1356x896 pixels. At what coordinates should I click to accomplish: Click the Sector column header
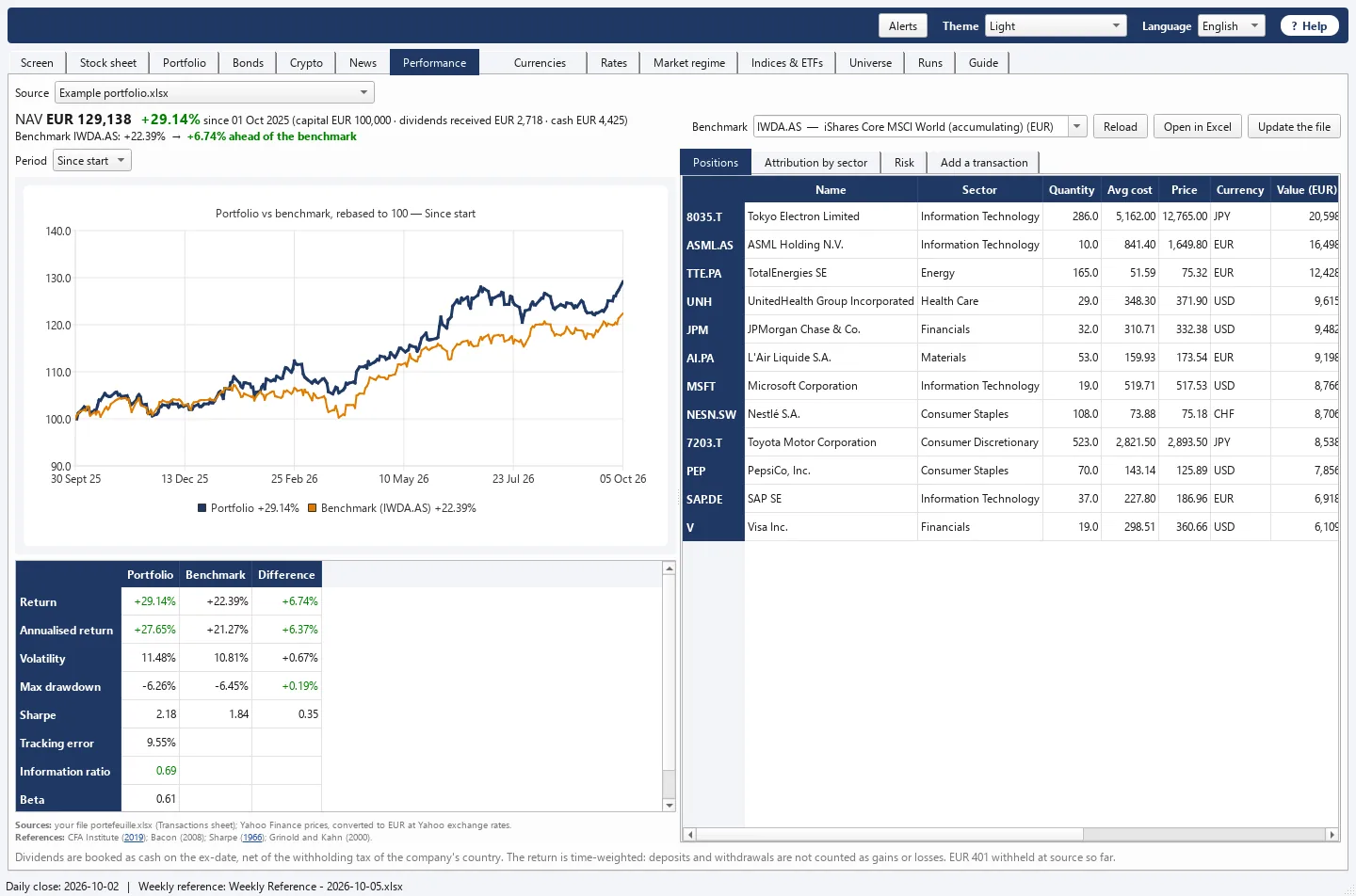(x=979, y=190)
